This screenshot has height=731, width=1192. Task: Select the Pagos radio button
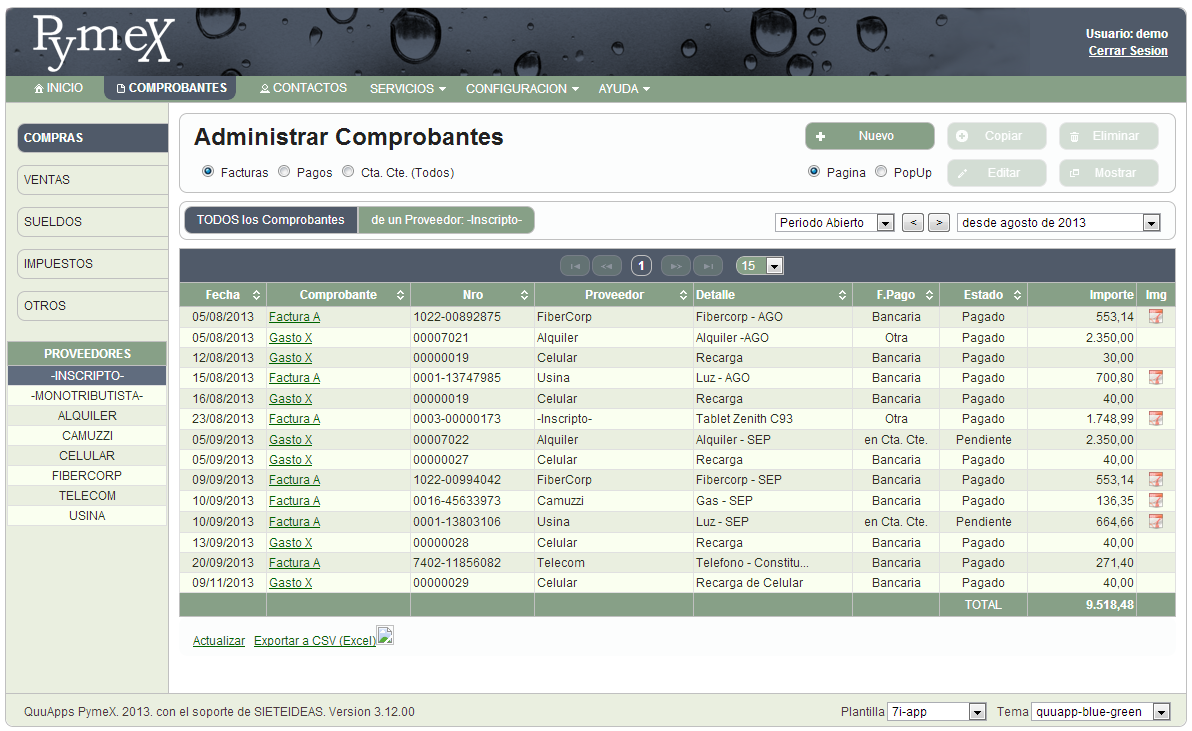pos(284,172)
